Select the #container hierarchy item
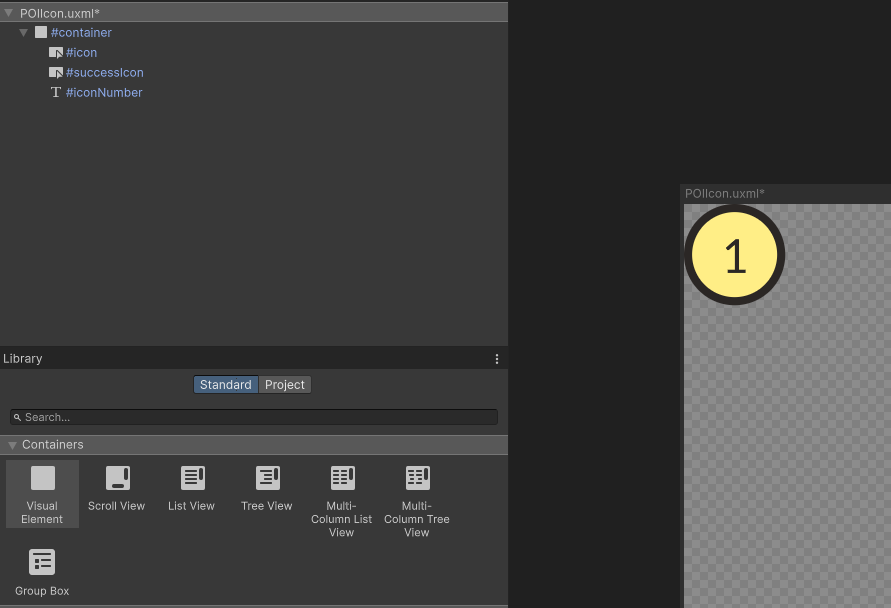Screen dimensions: 891x608 coord(81,32)
